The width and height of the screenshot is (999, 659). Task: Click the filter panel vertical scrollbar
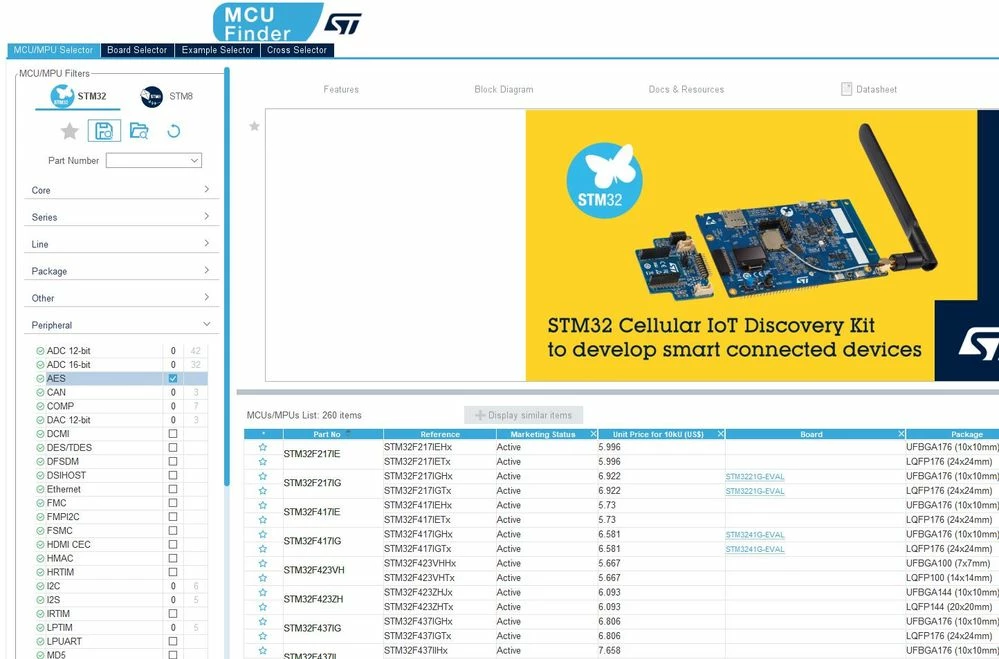(227, 277)
